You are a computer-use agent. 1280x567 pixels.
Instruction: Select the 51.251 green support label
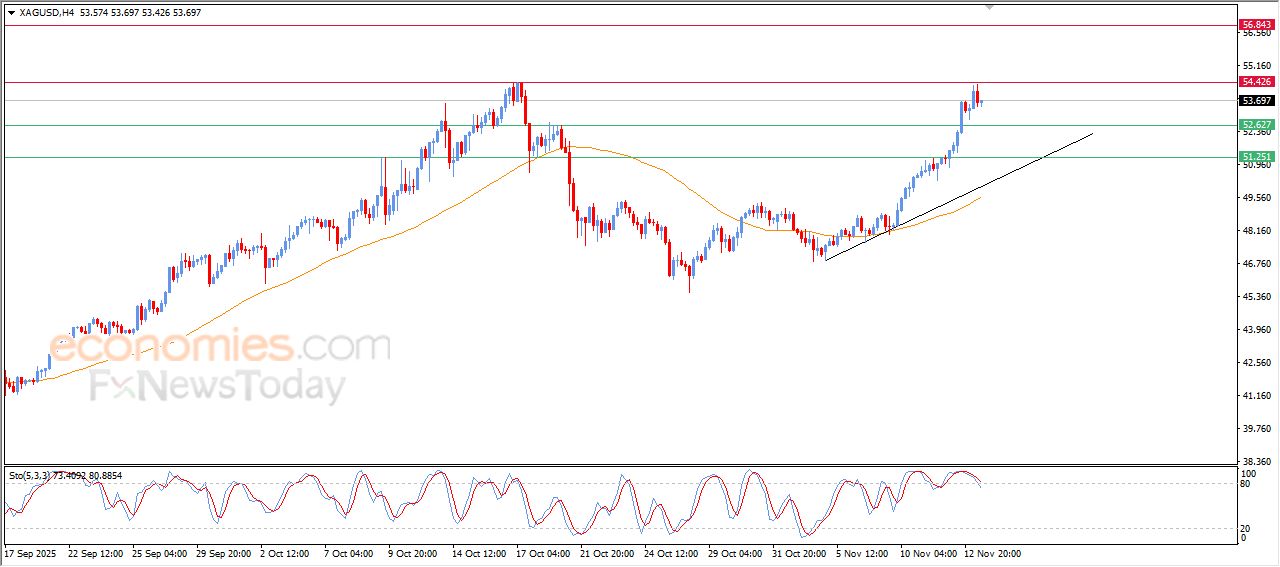(1256, 157)
